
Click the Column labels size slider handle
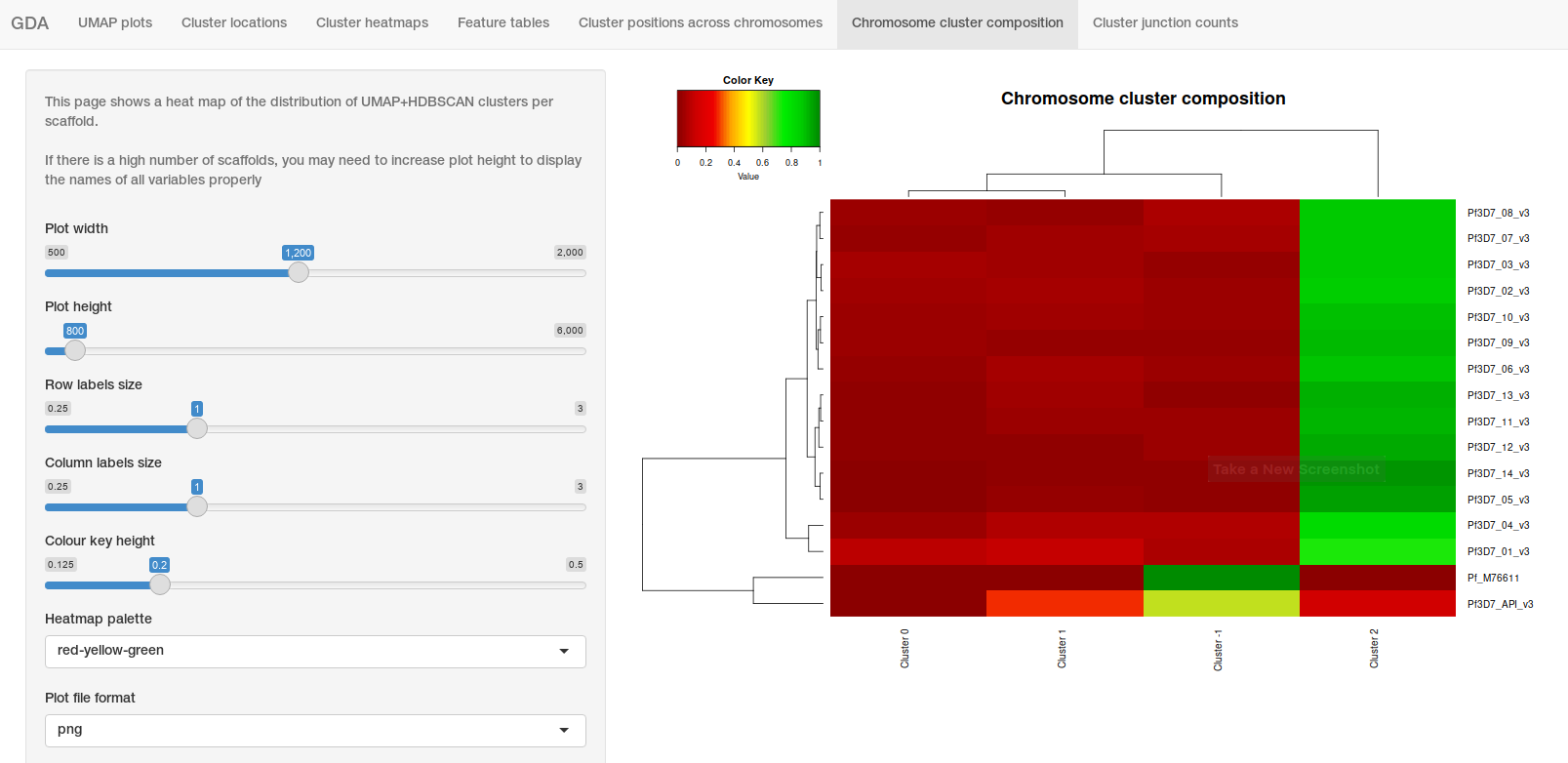[197, 506]
